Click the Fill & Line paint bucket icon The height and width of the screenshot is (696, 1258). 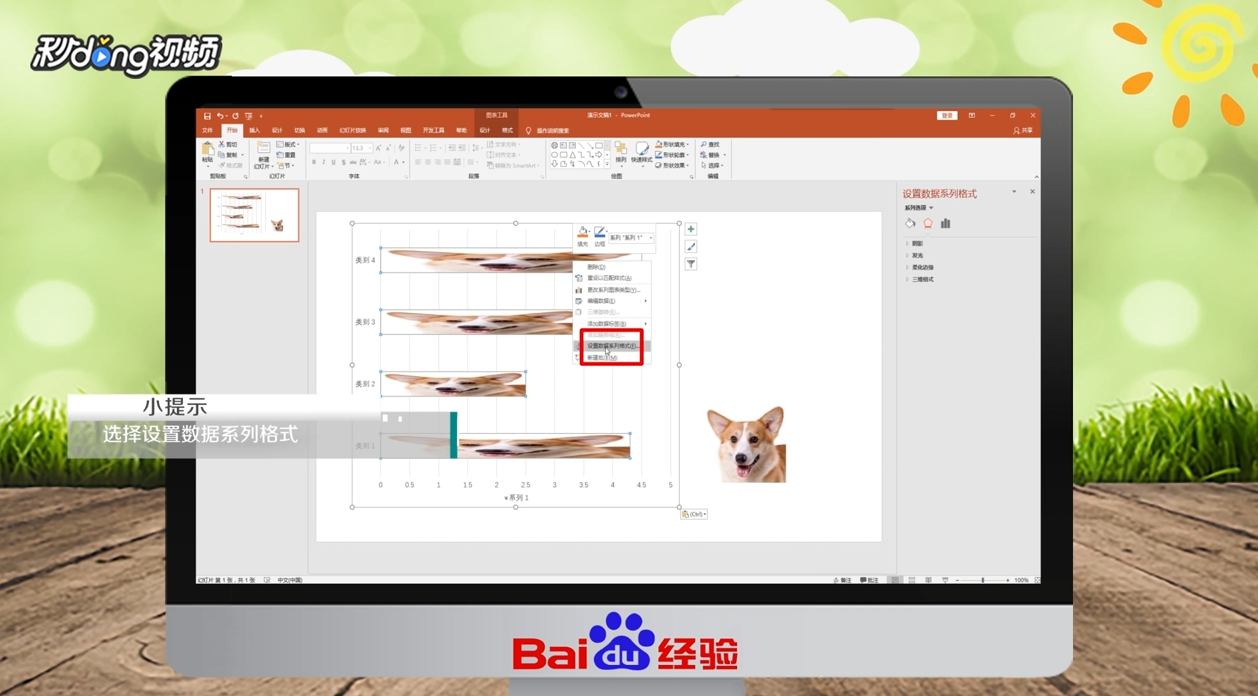910,224
